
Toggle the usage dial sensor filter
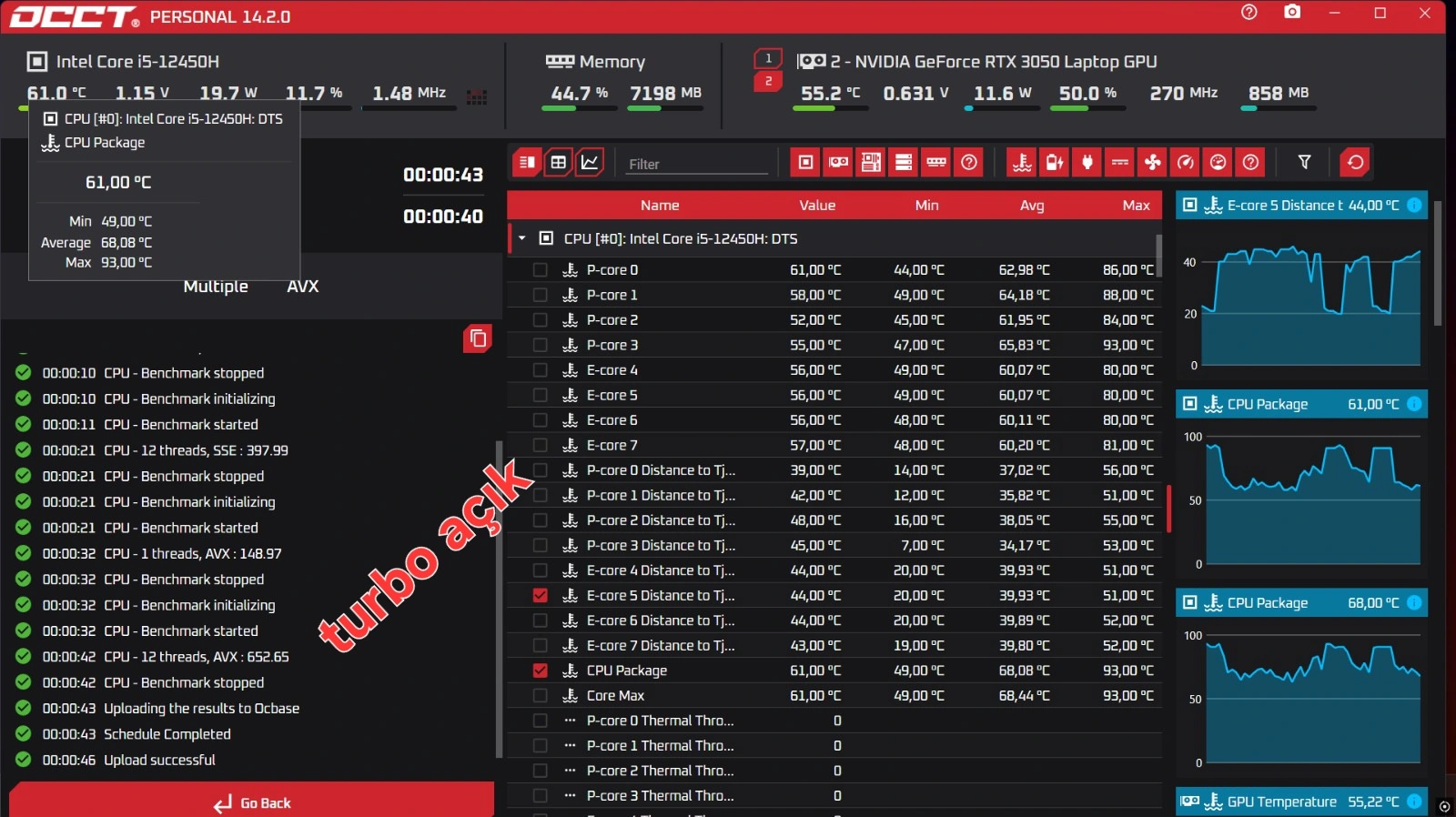click(1218, 163)
